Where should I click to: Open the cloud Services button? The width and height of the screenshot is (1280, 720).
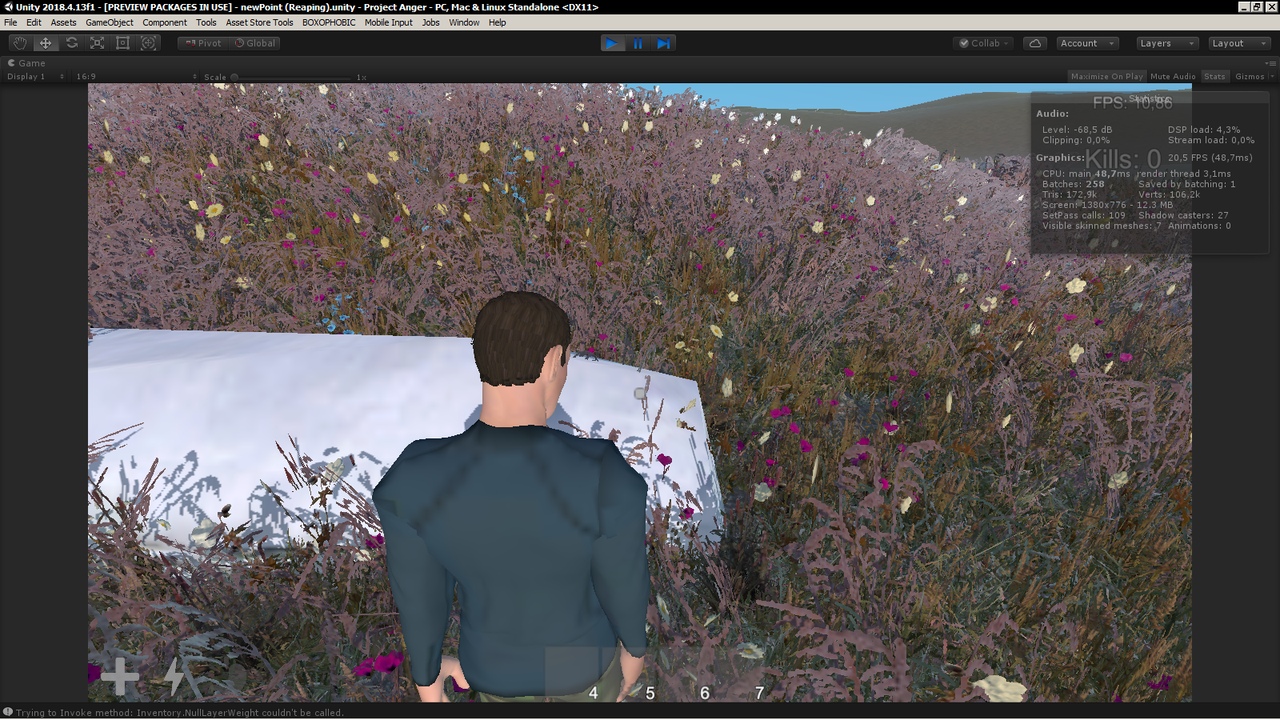pos(1035,43)
